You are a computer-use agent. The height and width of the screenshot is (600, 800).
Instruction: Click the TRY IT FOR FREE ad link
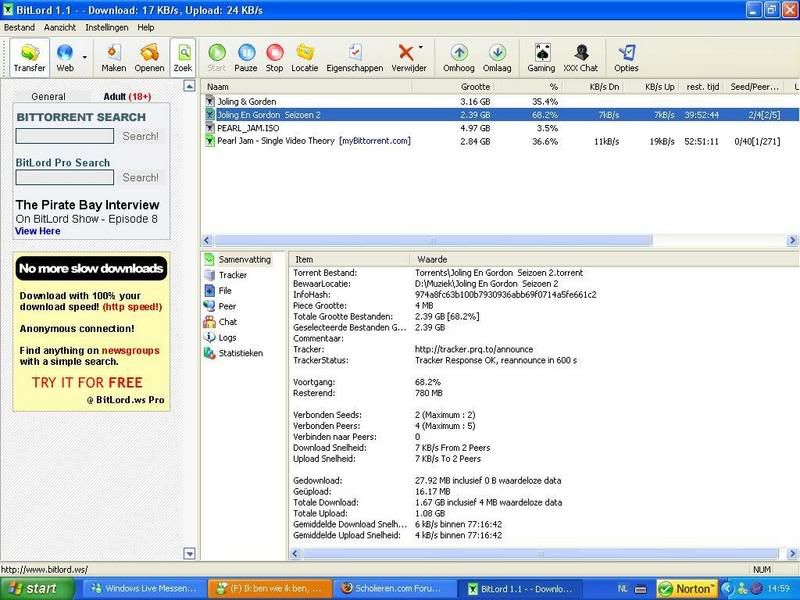coord(87,383)
